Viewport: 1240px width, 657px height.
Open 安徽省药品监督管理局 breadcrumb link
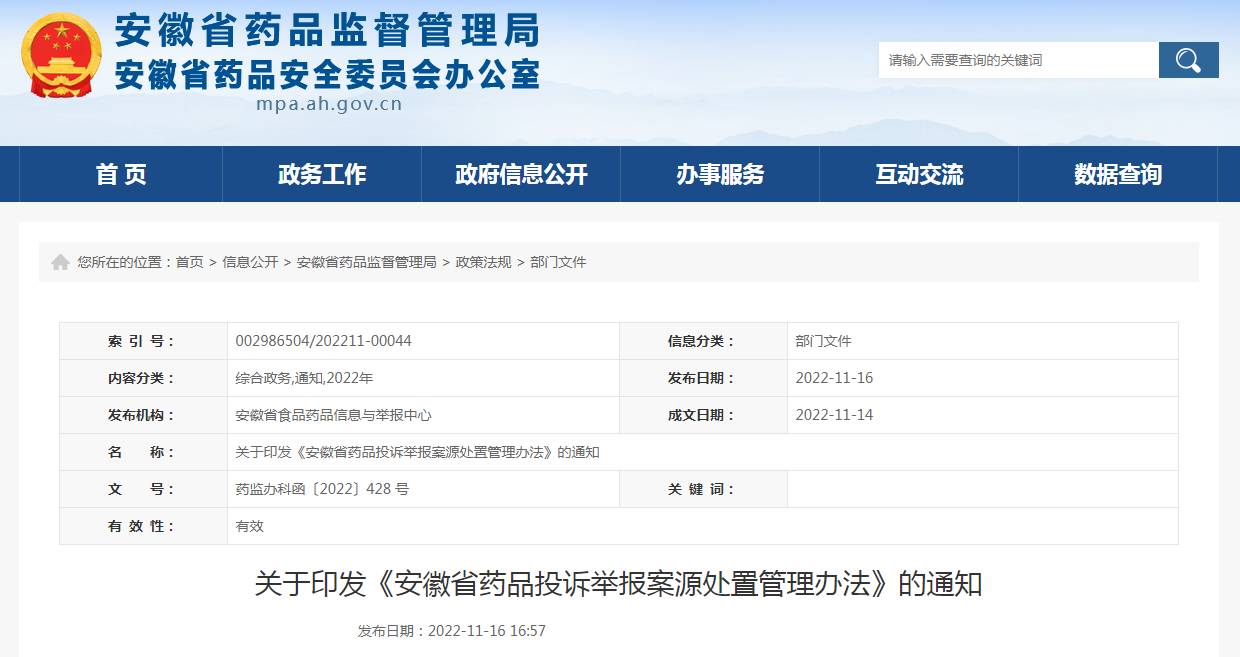[x=367, y=262]
